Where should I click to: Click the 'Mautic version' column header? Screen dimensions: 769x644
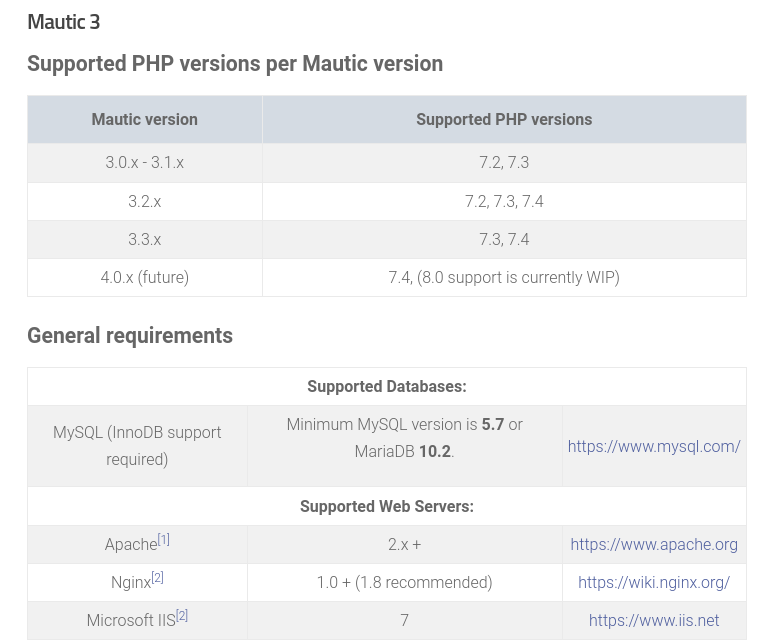[145, 119]
